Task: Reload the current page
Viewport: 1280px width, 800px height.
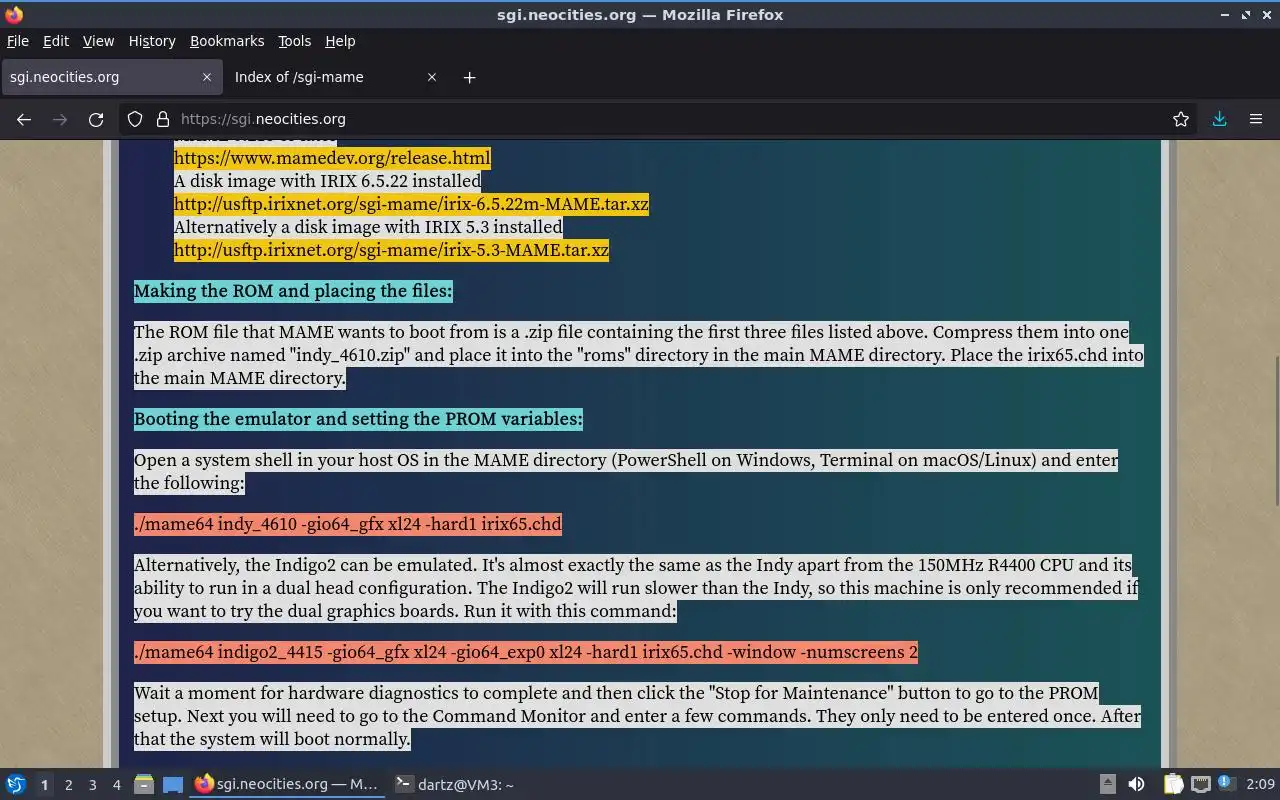Action: point(96,119)
